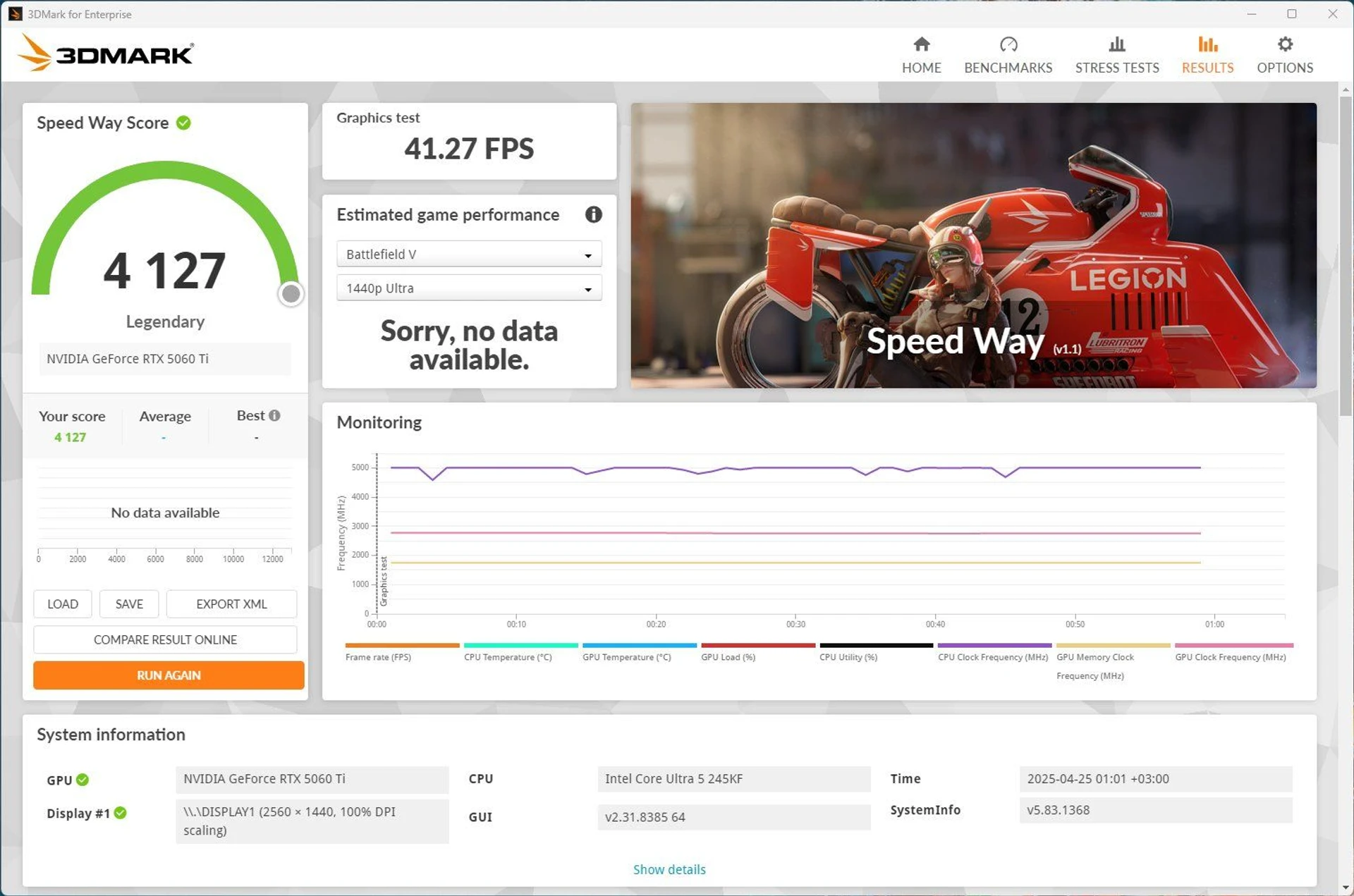Click the 41.27 FPS graphics test value
This screenshot has height=896, width=1354.
pyautogui.click(x=469, y=149)
